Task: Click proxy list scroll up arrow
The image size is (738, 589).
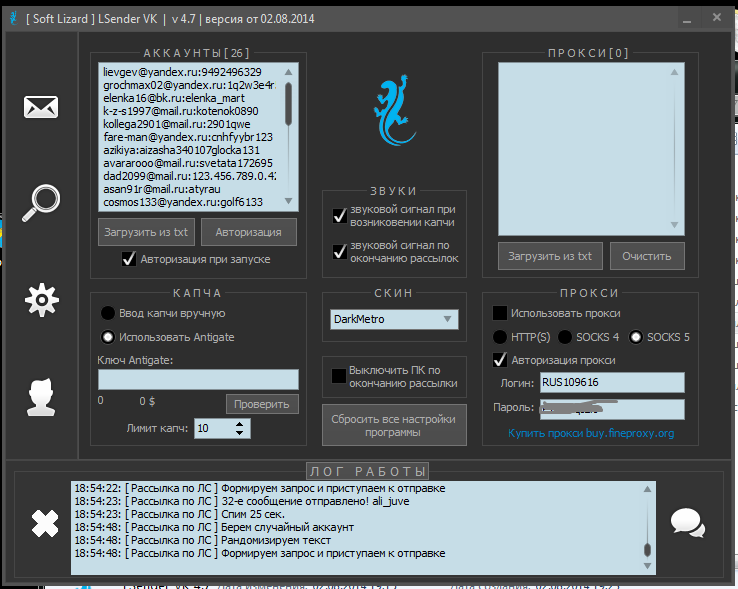Action: pyautogui.click(x=674, y=72)
